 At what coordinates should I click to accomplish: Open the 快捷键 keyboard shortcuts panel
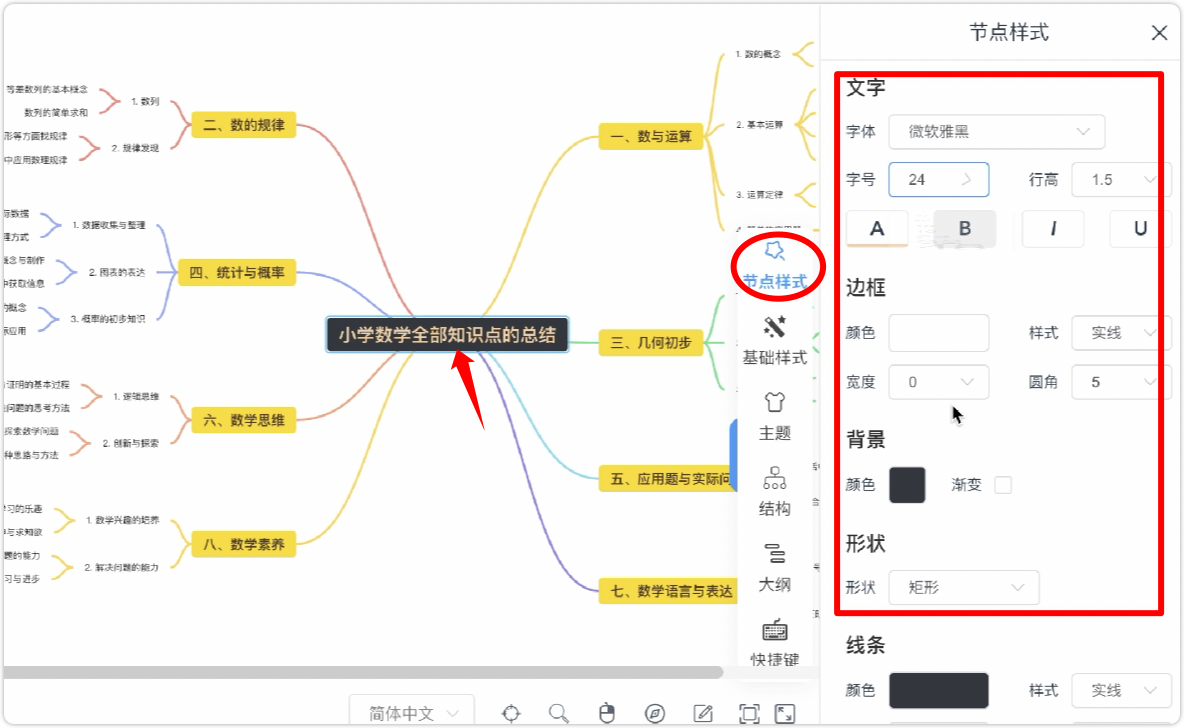click(775, 643)
